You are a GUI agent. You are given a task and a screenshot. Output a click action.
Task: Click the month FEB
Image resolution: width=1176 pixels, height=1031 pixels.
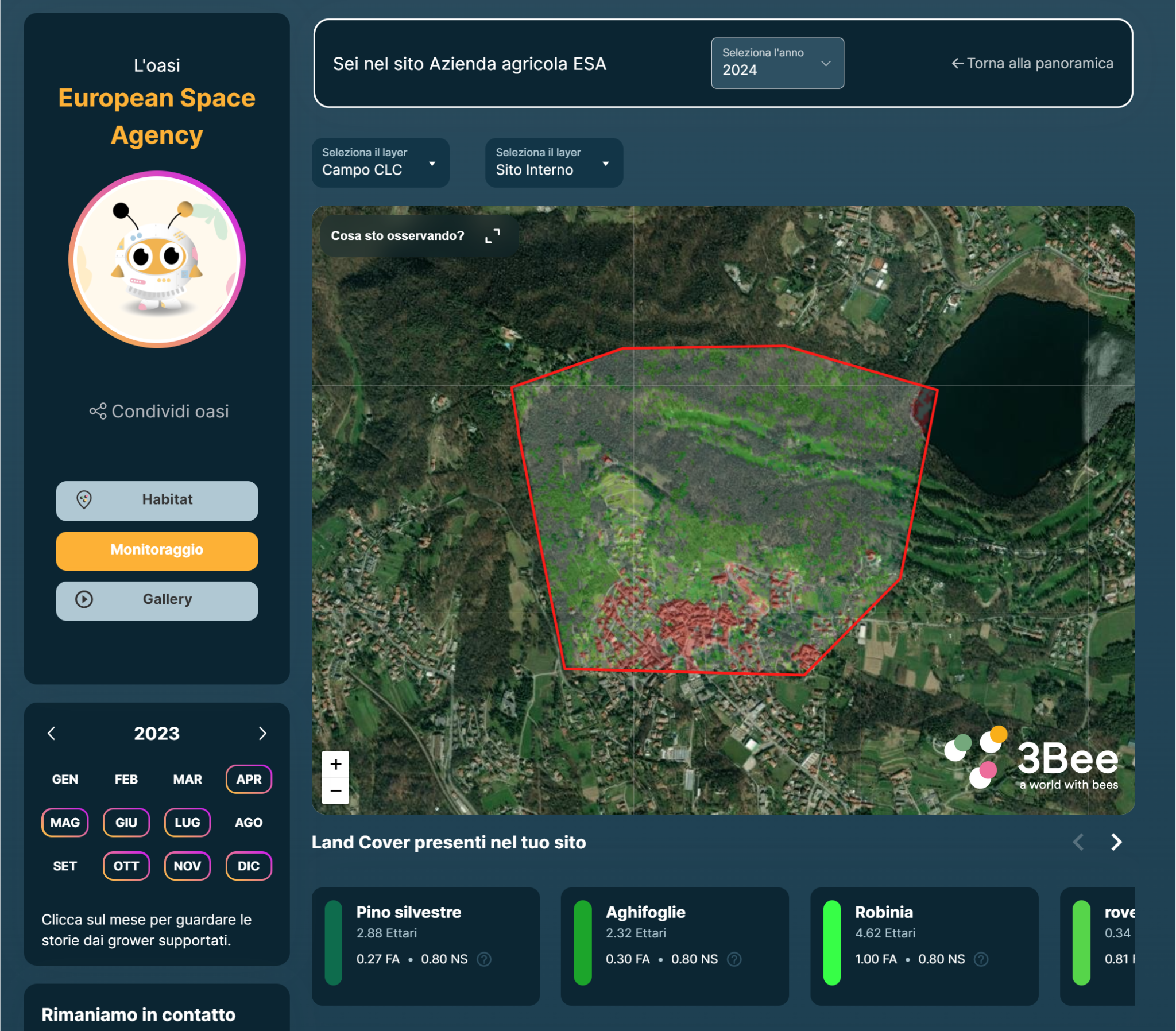coord(126,779)
